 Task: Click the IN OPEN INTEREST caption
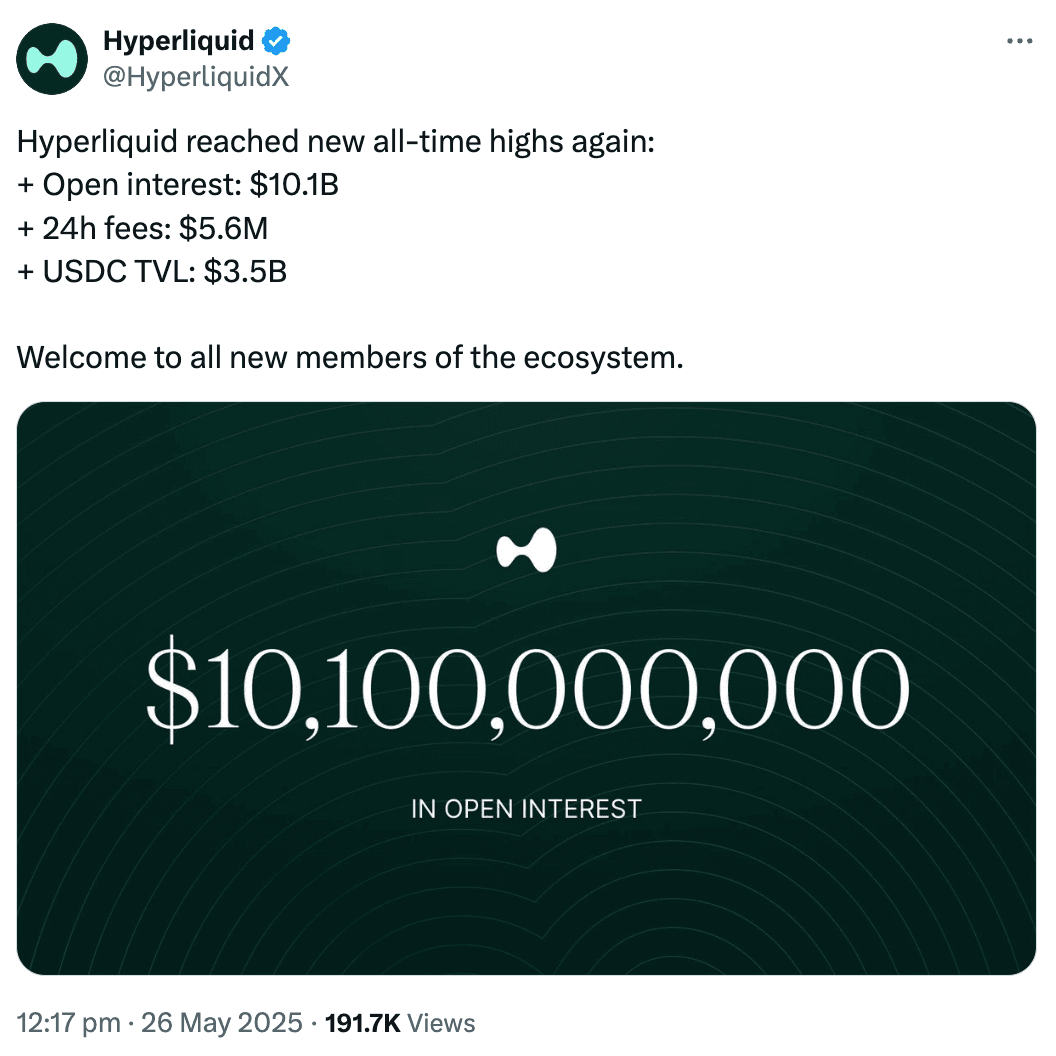(x=527, y=809)
